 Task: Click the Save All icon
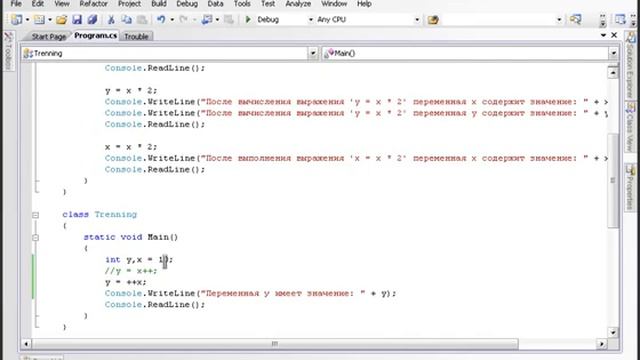[92, 19]
